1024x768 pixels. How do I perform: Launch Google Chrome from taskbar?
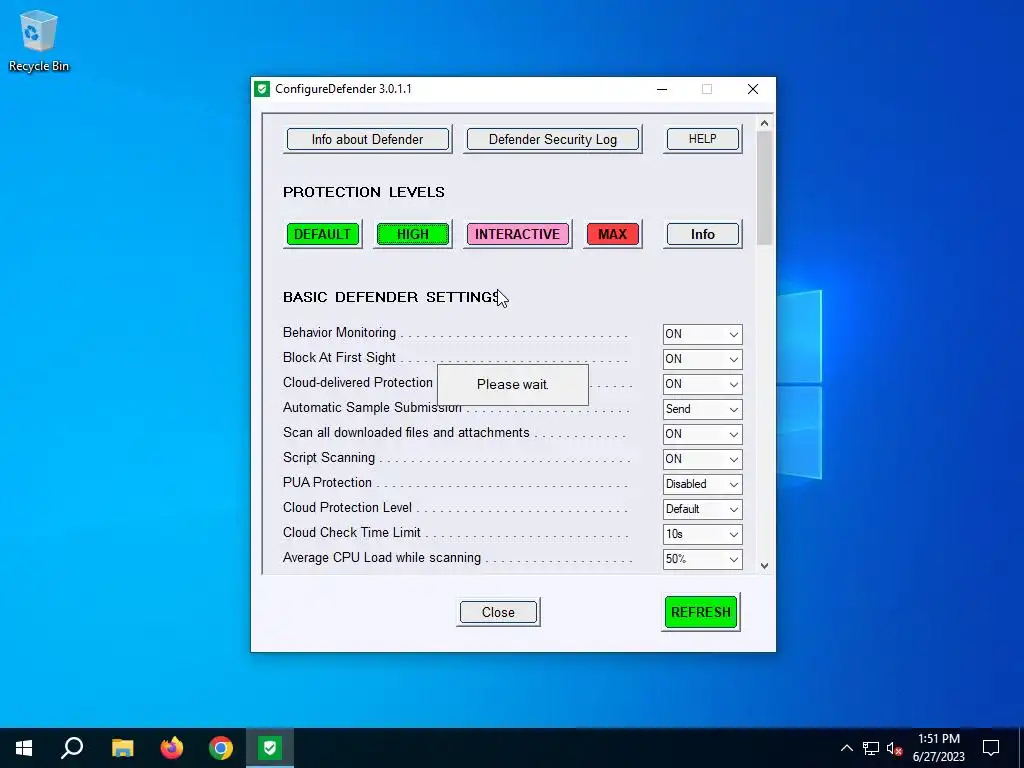click(x=221, y=748)
